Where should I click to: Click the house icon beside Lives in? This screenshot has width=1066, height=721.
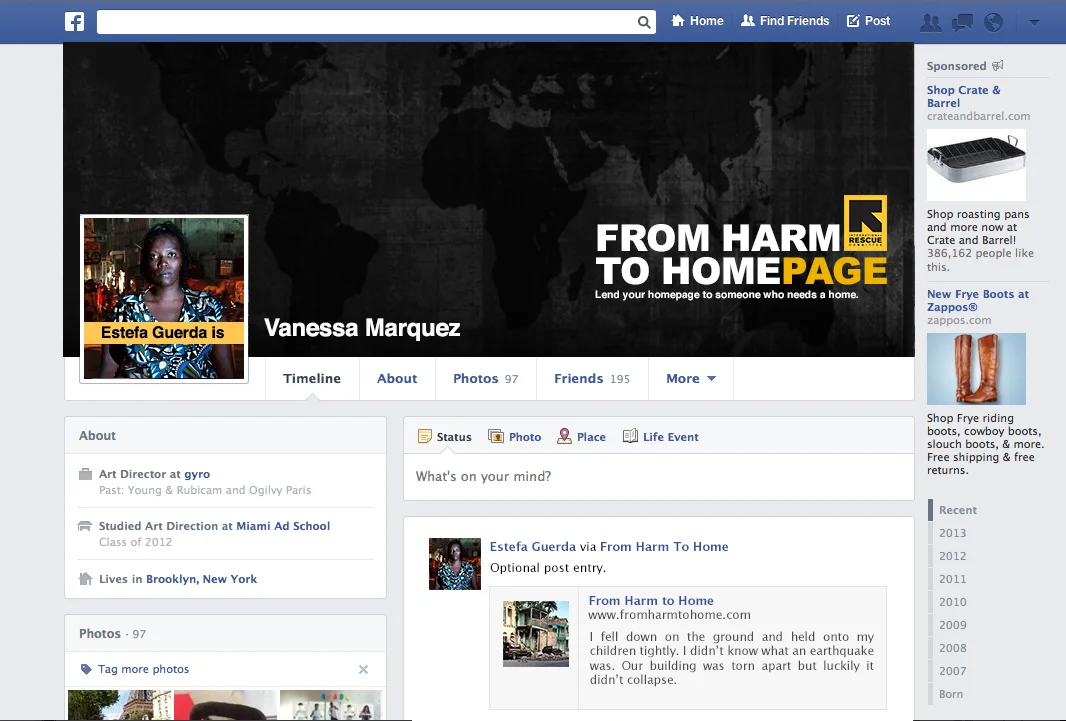tap(85, 579)
